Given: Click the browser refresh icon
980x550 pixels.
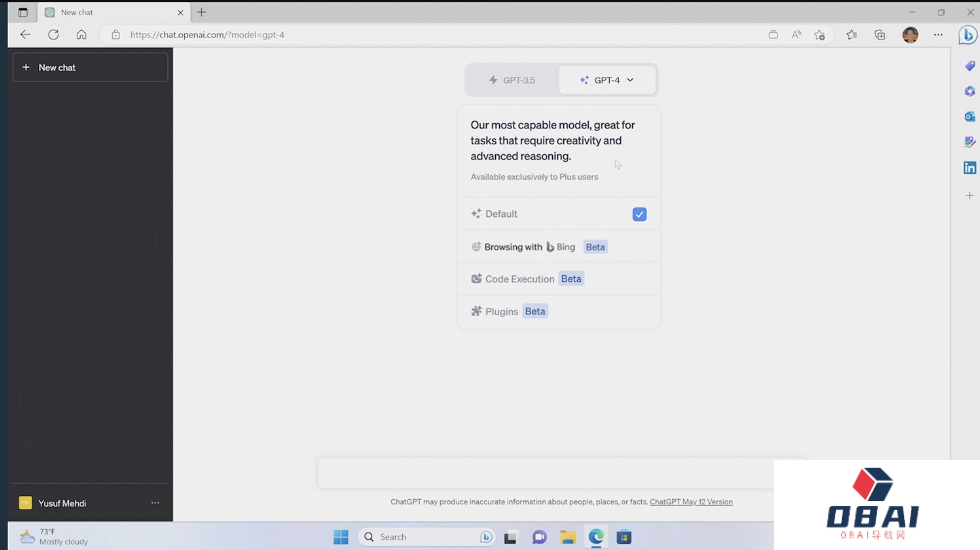Looking at the screenshot, I should [53, 35].
